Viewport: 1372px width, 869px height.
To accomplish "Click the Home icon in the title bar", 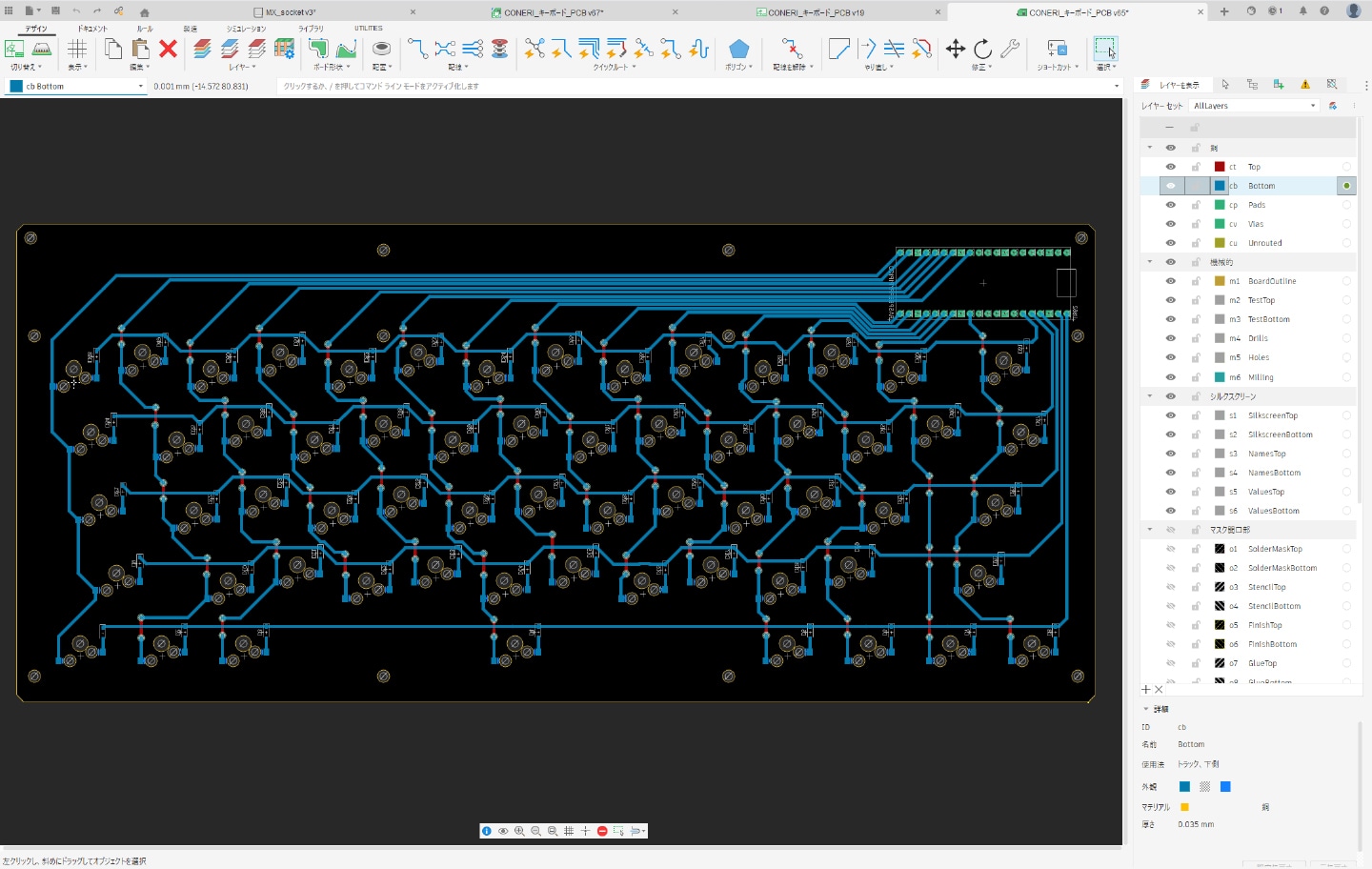I will click(x=145, y=12).
